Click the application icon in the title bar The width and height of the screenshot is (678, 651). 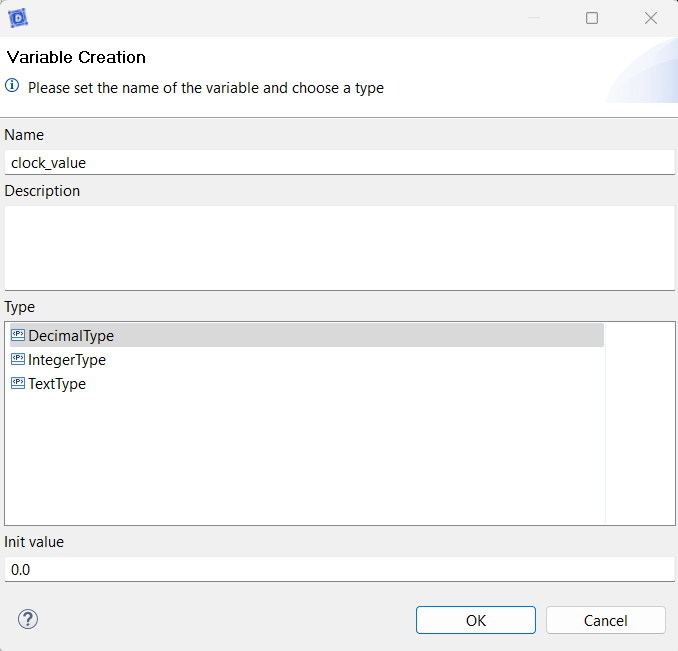(18, 18)
